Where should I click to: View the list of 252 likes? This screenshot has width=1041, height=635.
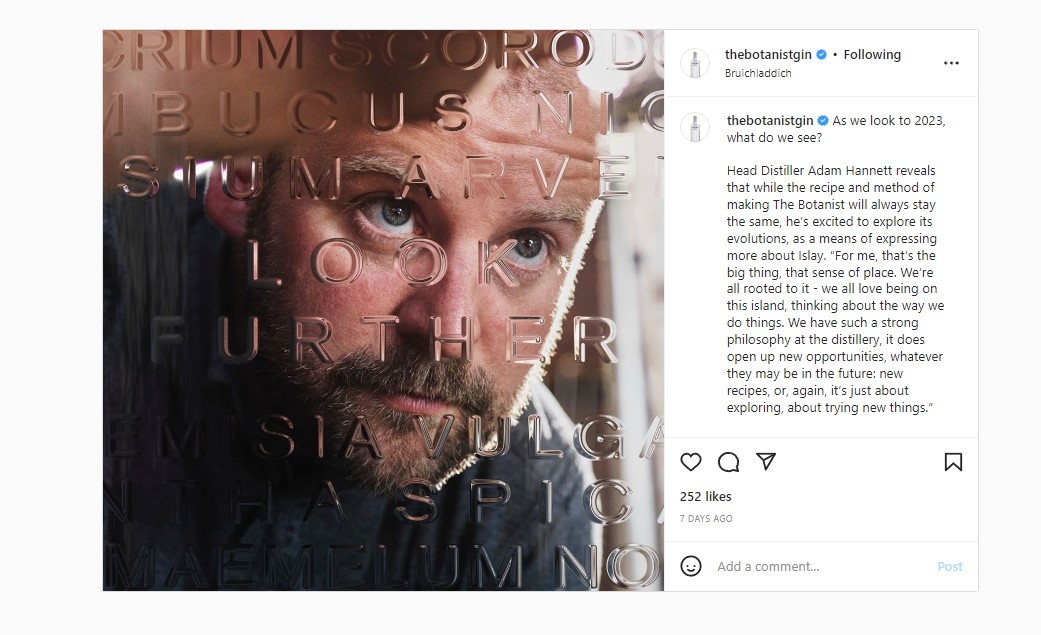706,496
